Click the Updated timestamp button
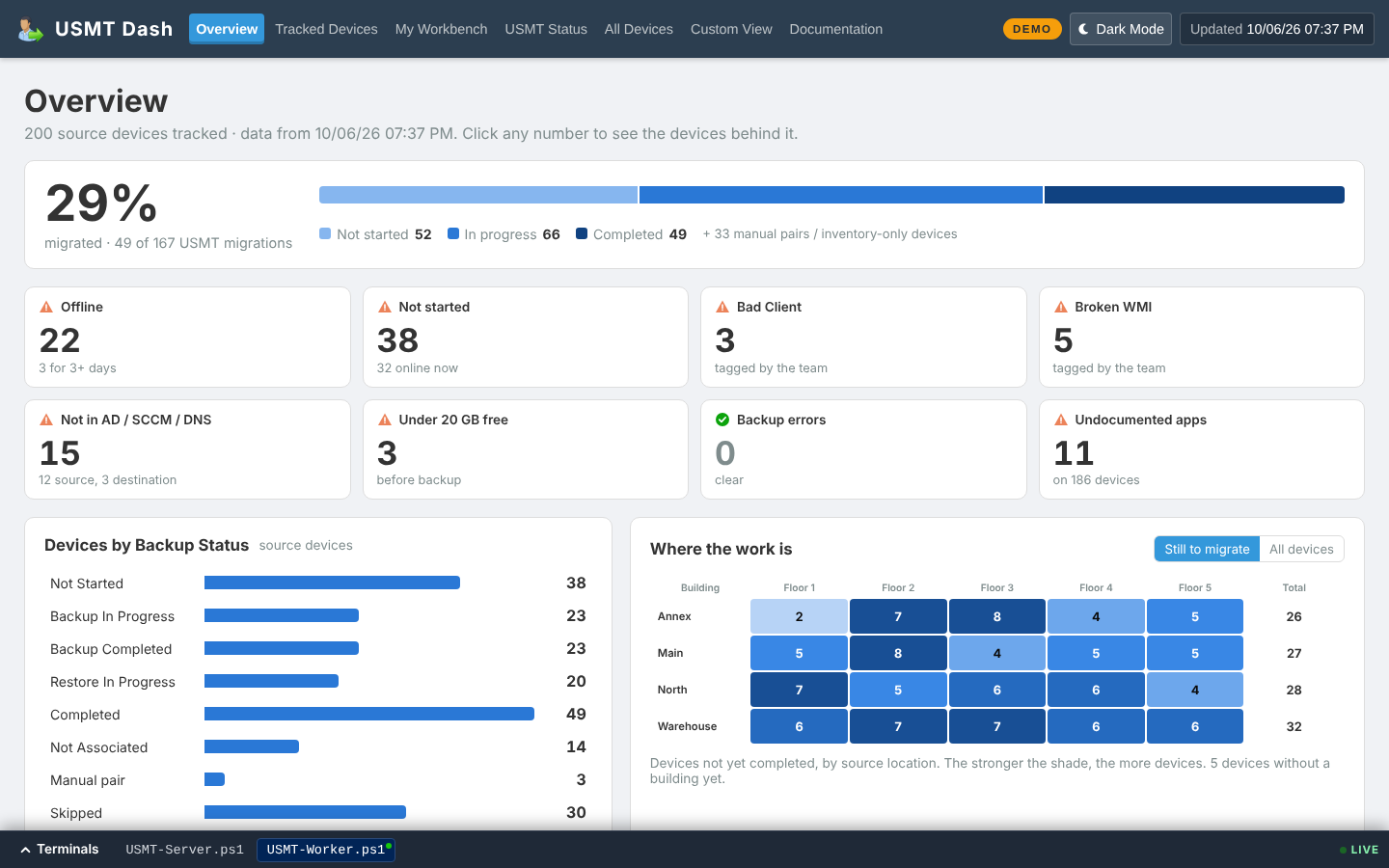The image size is (1389, 868). tap(1277, 29)
